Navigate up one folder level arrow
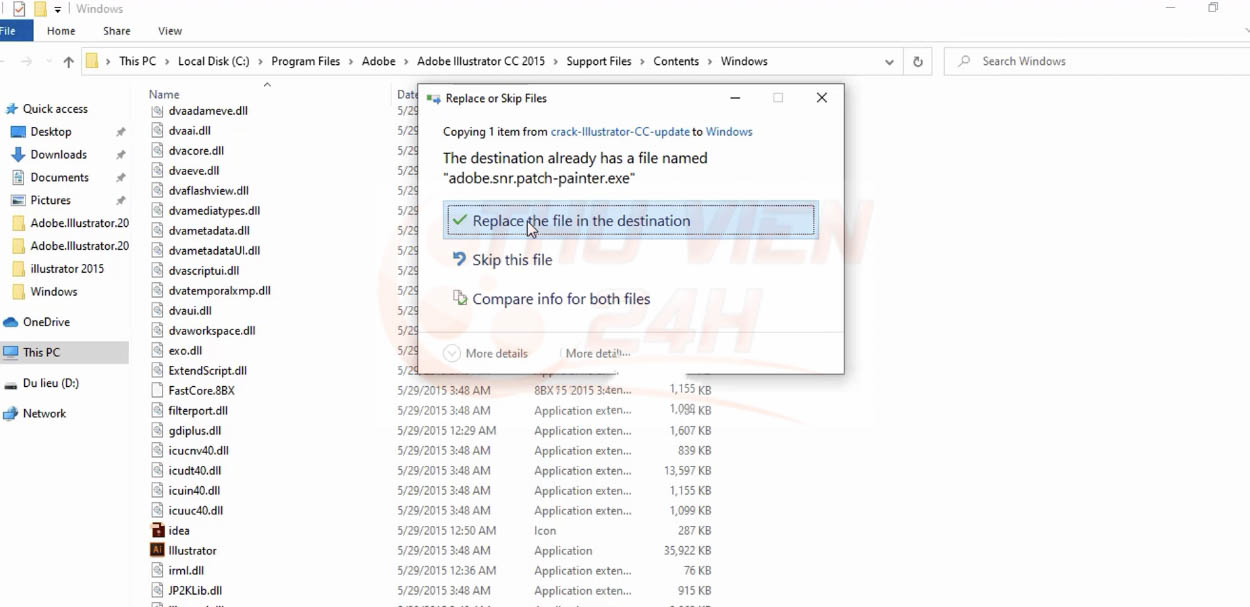 pyautogui.click(x=68, y=62)
